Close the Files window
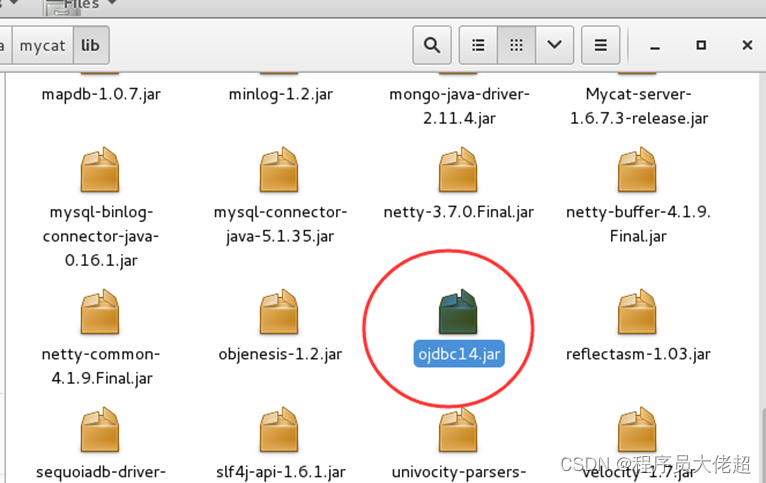 747,45
